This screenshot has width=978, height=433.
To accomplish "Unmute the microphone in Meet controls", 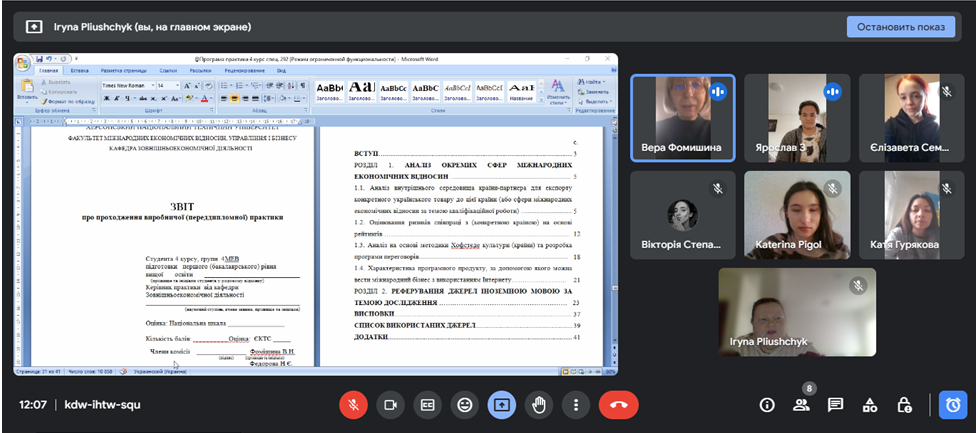I will (x=354, y=405).
